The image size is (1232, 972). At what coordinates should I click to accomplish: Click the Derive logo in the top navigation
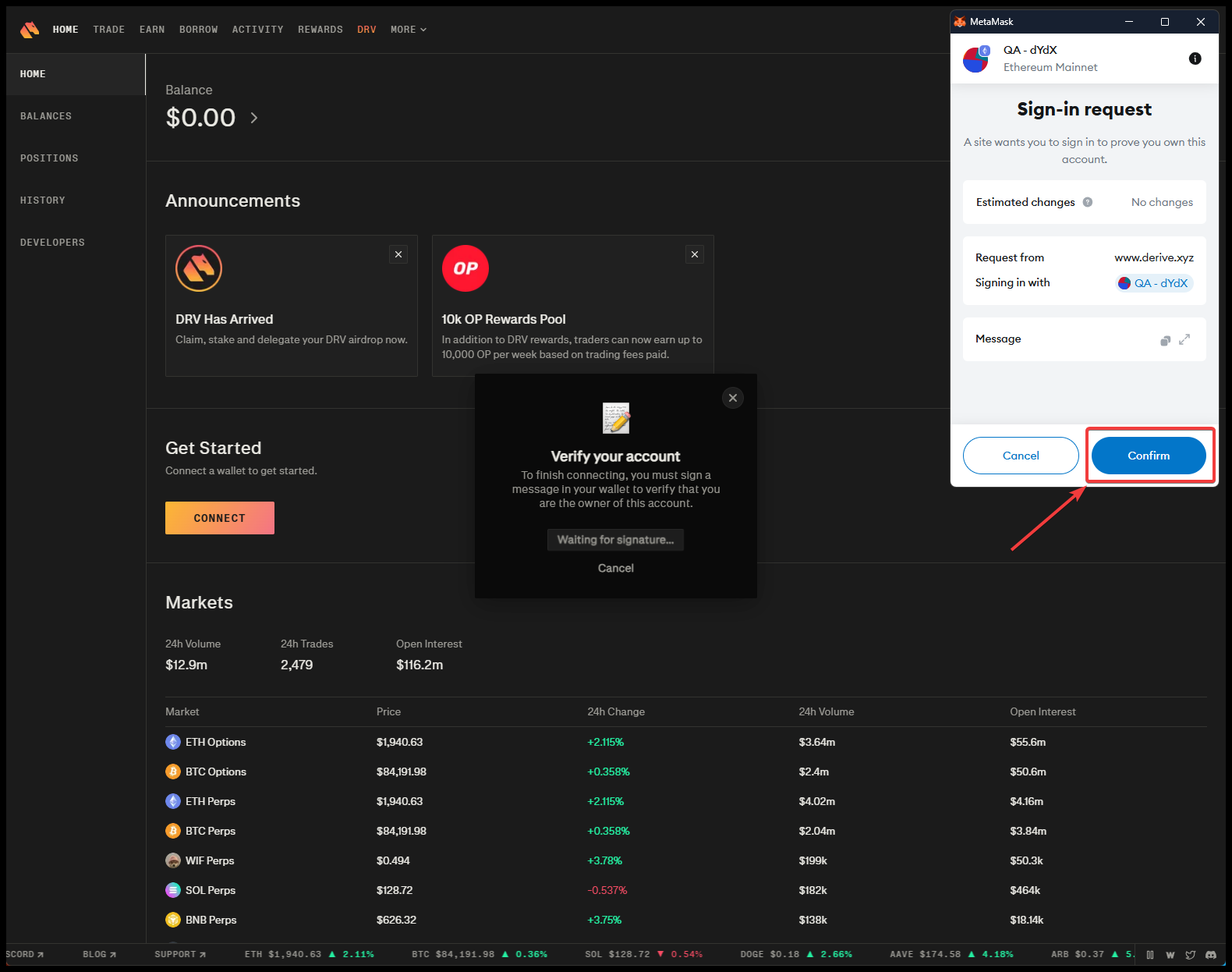pos(30,30)
